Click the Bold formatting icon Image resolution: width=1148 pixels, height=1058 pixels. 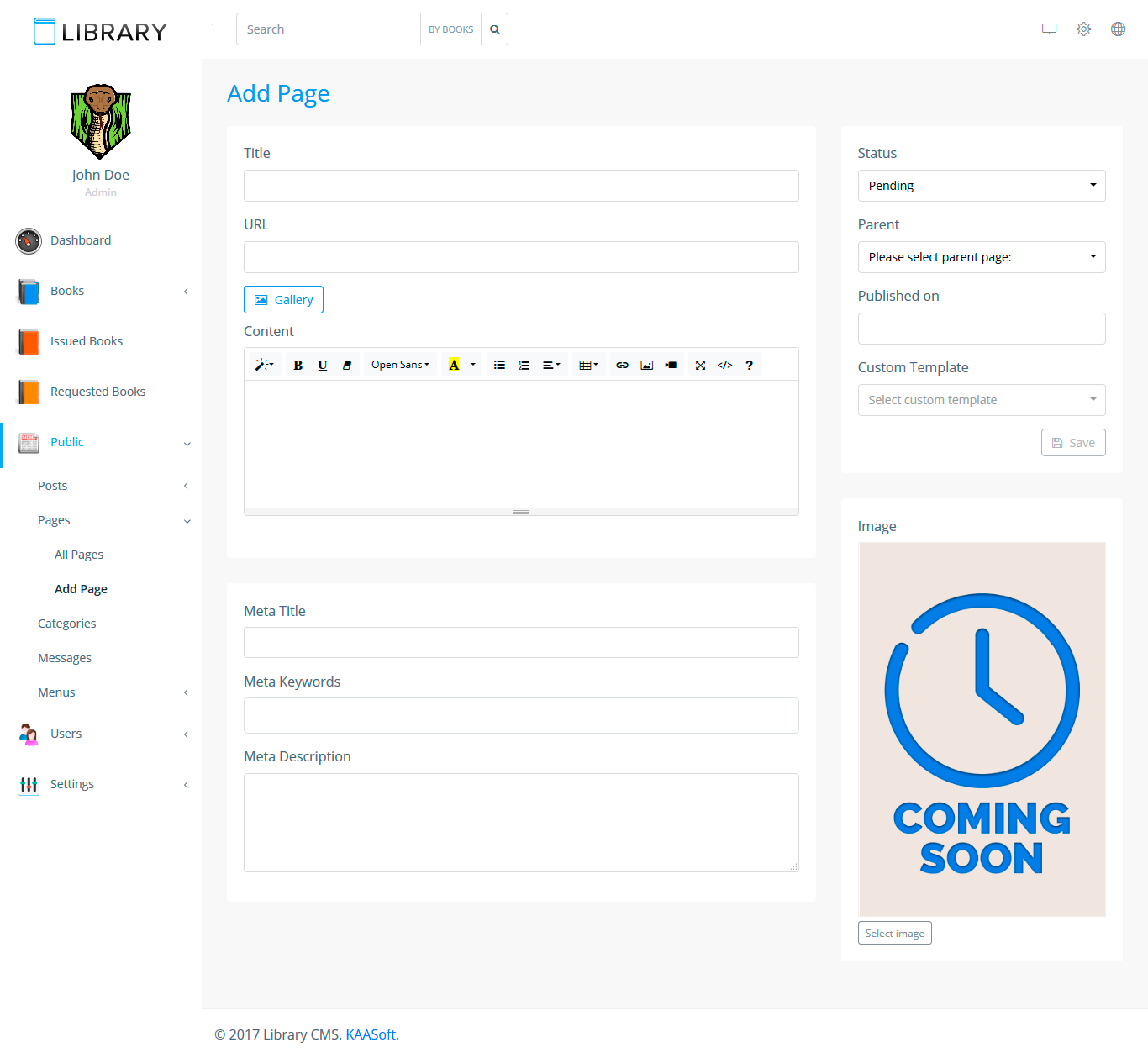[298, 365]
